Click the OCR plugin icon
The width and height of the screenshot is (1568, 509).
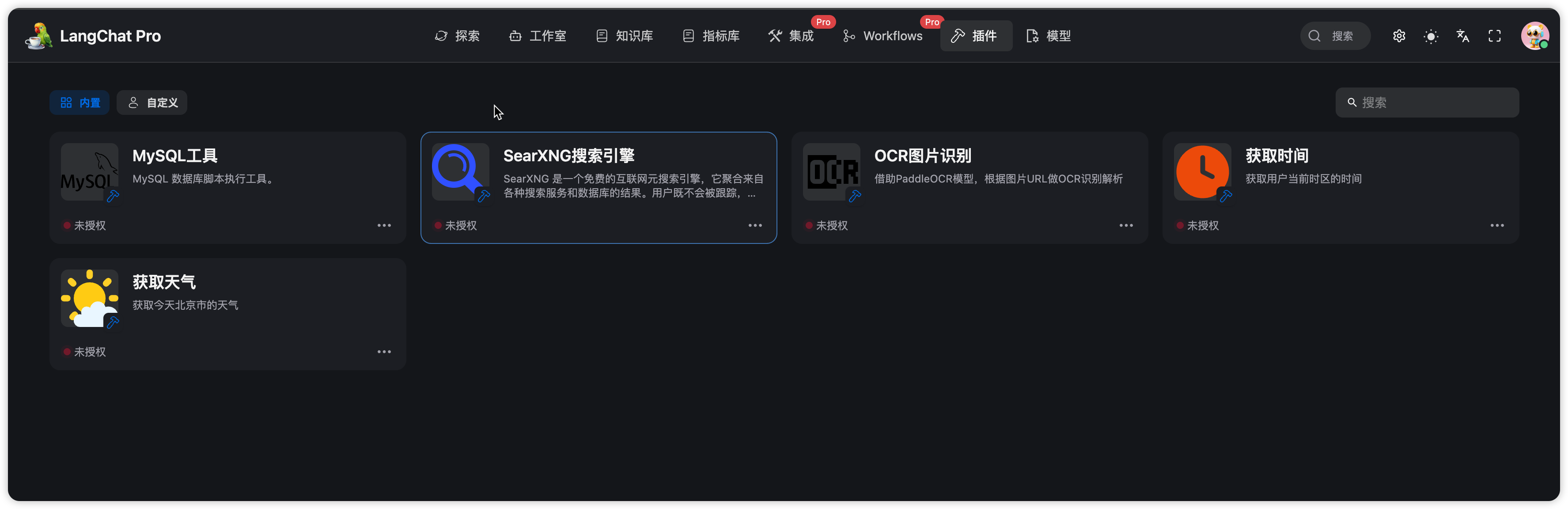pyautogui.click(x=831, y=172)
